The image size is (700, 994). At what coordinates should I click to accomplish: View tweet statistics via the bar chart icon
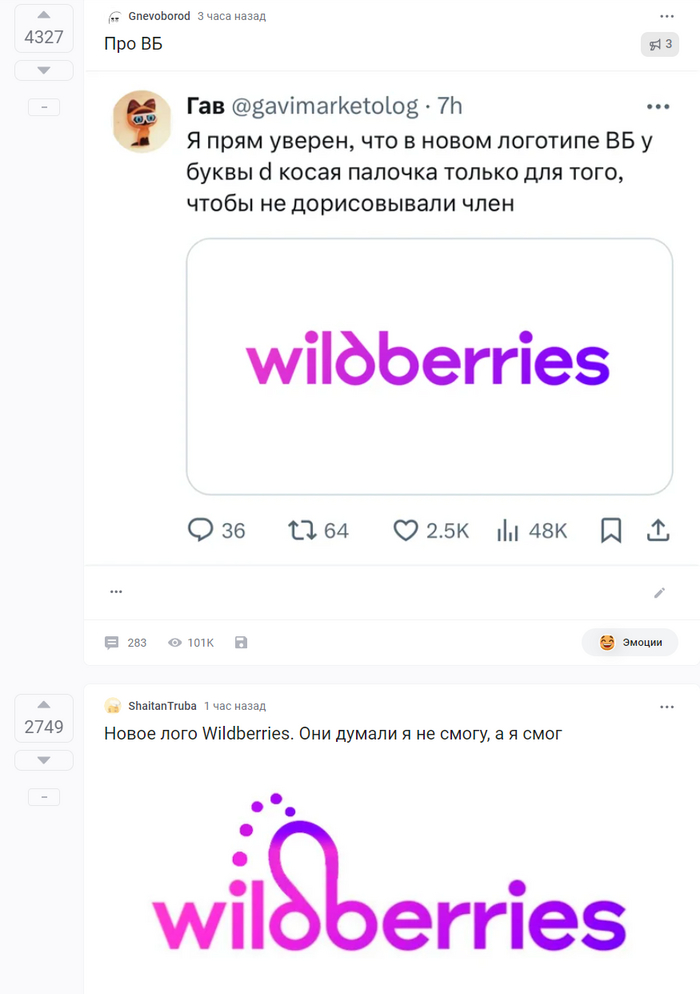[510, 530]
